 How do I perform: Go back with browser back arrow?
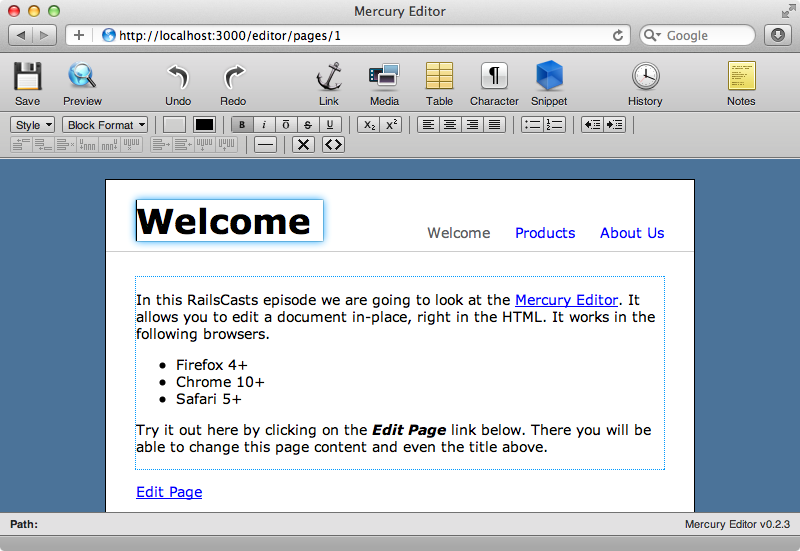21,35
